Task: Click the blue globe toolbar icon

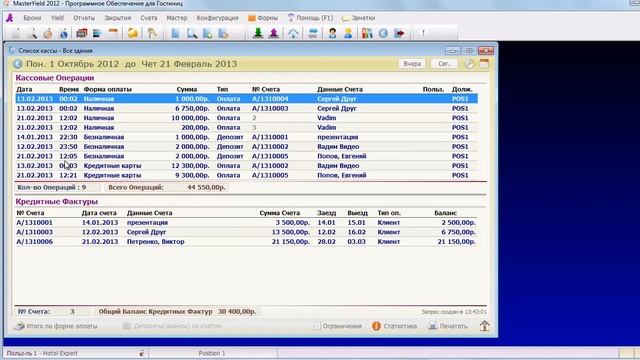Action: coord(64,33)
